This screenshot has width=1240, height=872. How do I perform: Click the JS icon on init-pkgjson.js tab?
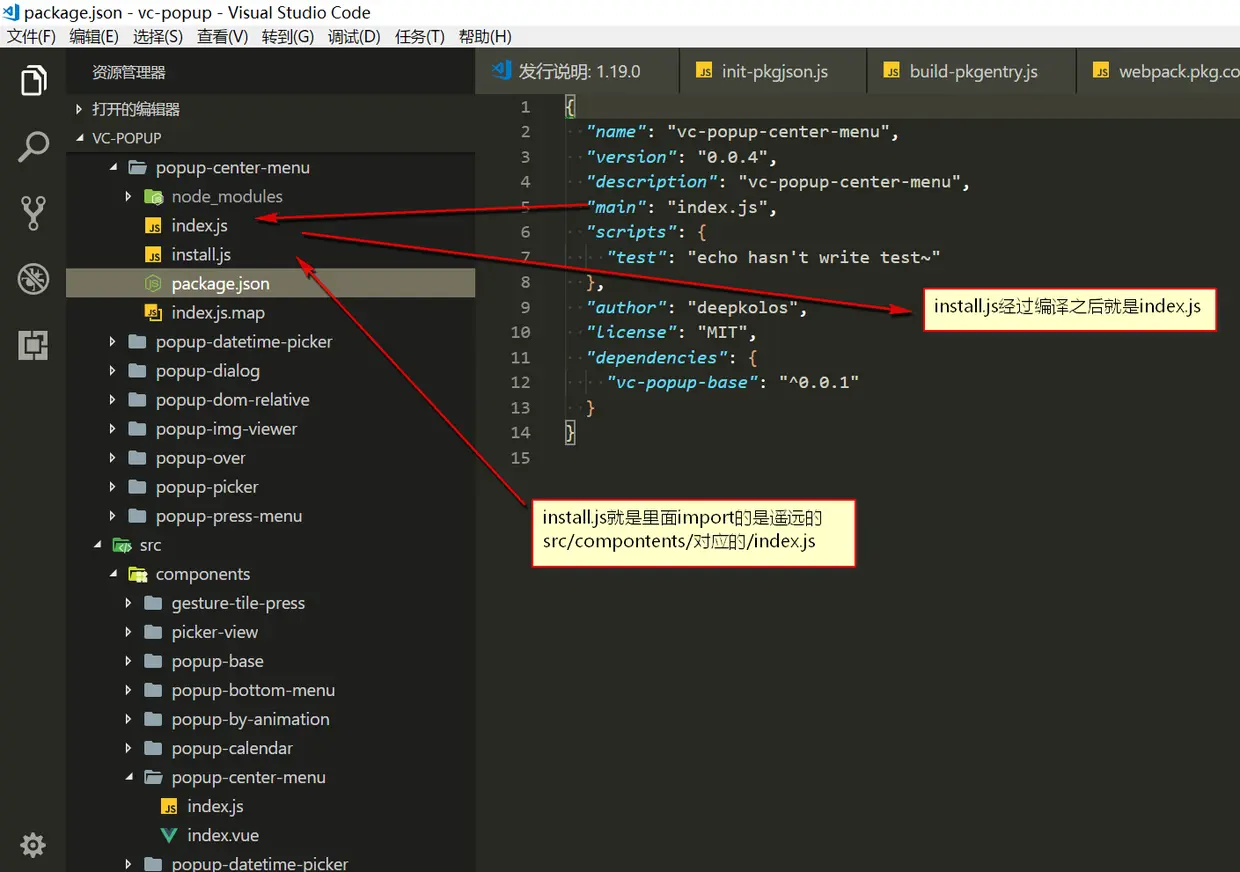(704, 72)
